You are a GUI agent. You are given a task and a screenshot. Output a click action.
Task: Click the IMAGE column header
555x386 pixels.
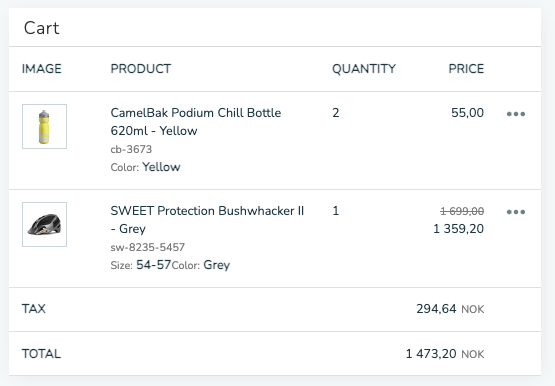coord(42,69)
